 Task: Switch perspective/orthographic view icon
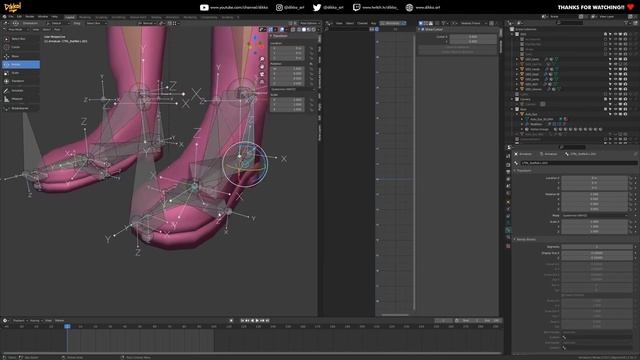[262, 82]
